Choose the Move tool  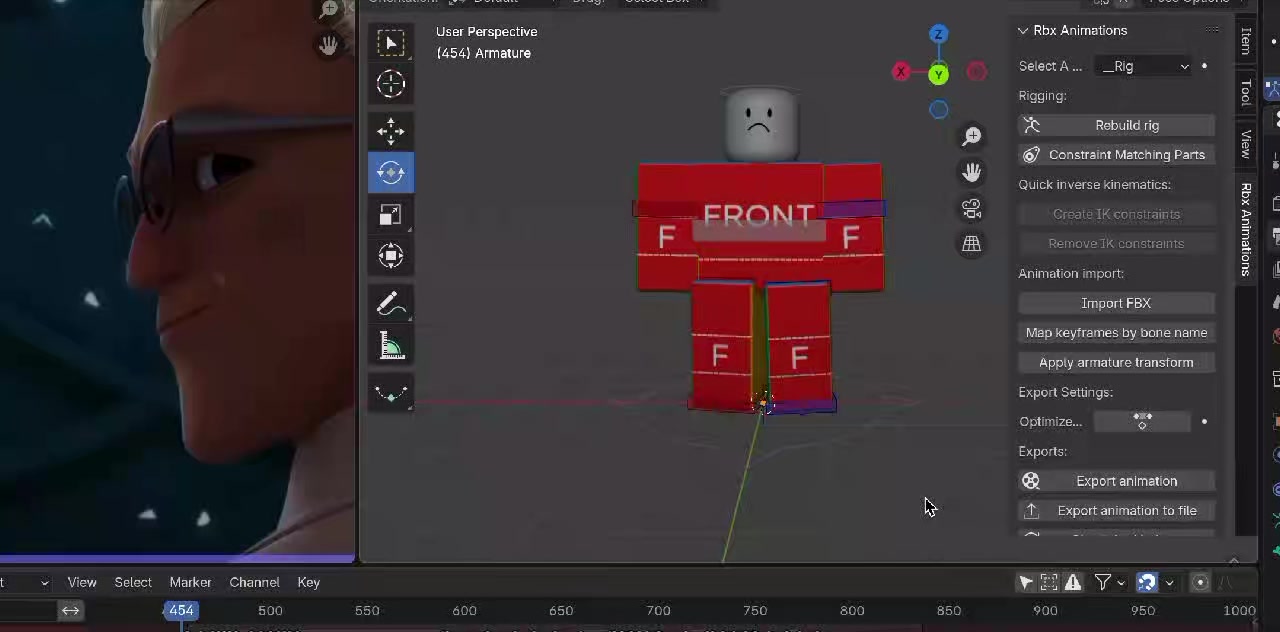pyautogui.click(x=391, y=131)
